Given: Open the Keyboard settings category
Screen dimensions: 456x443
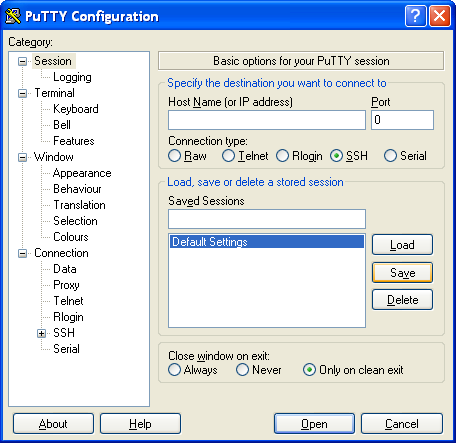Looking at the screenshot, I should (76, 109).
